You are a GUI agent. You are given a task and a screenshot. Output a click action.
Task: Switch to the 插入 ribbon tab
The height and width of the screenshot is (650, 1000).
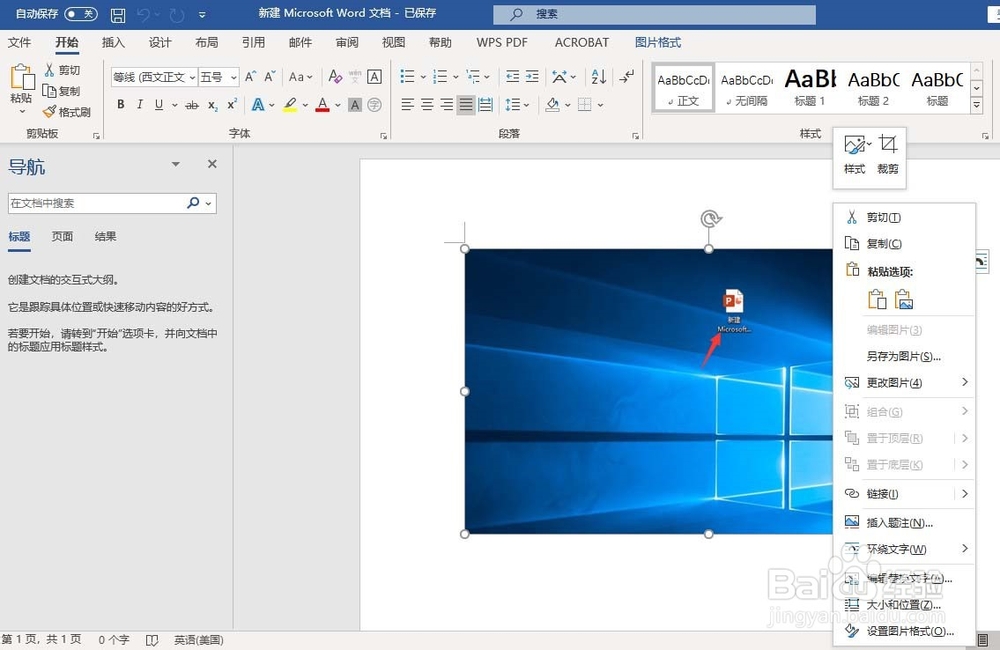[113, 42]
